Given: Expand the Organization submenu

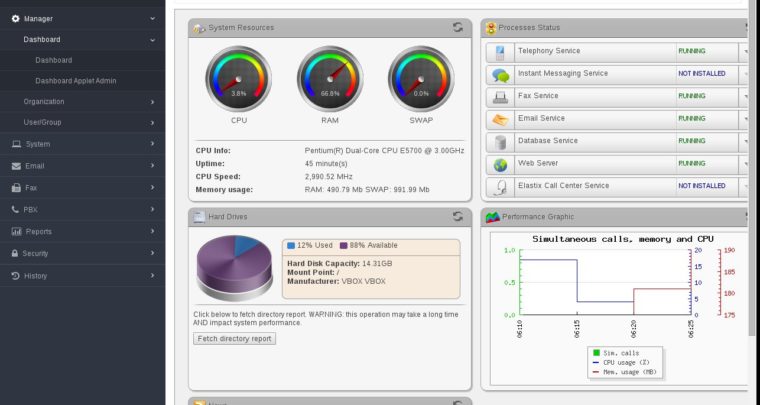Looking at the screenshot, I should (x=80, y=101).
